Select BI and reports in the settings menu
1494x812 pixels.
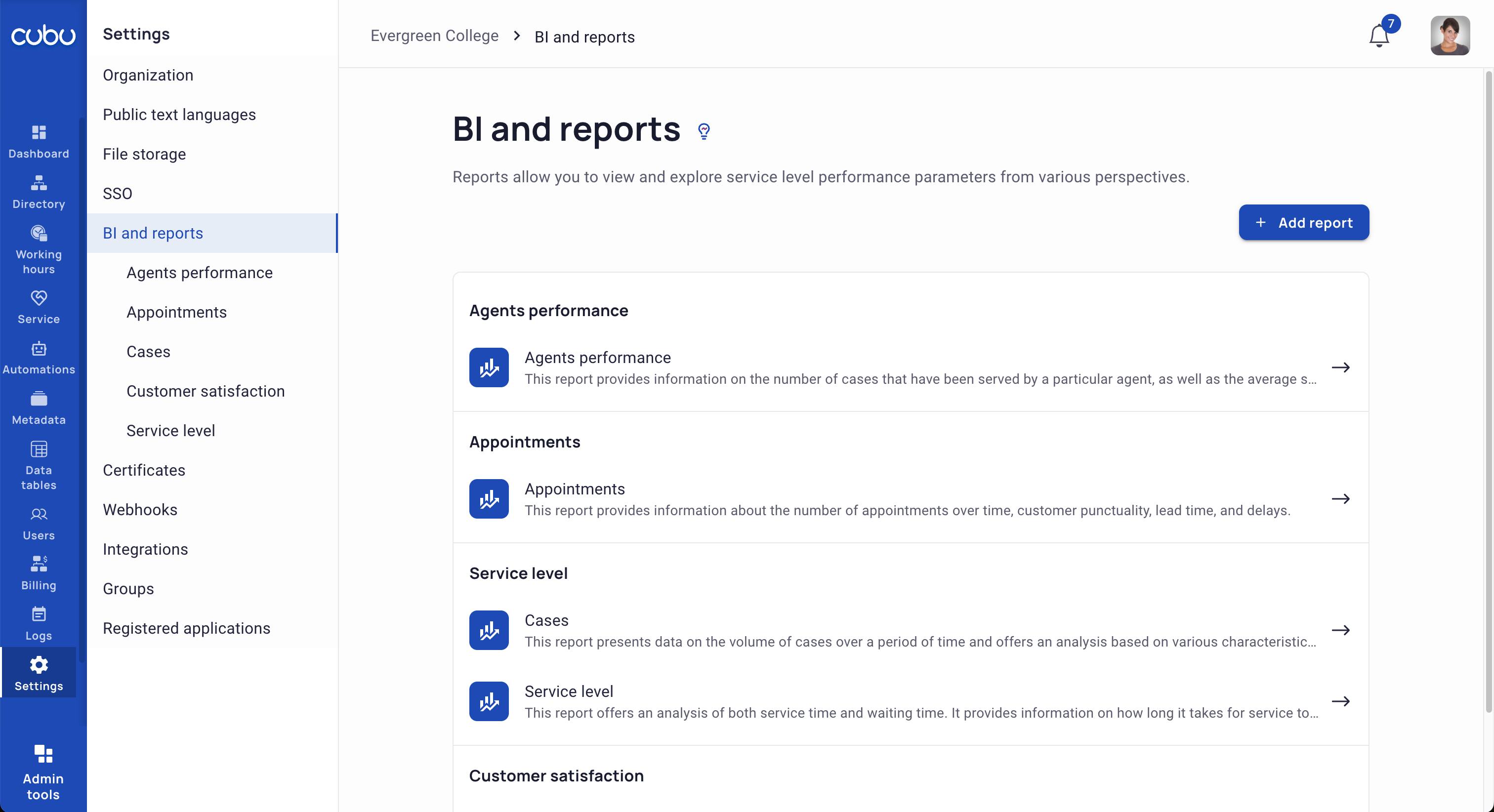[x=212, y=233]
